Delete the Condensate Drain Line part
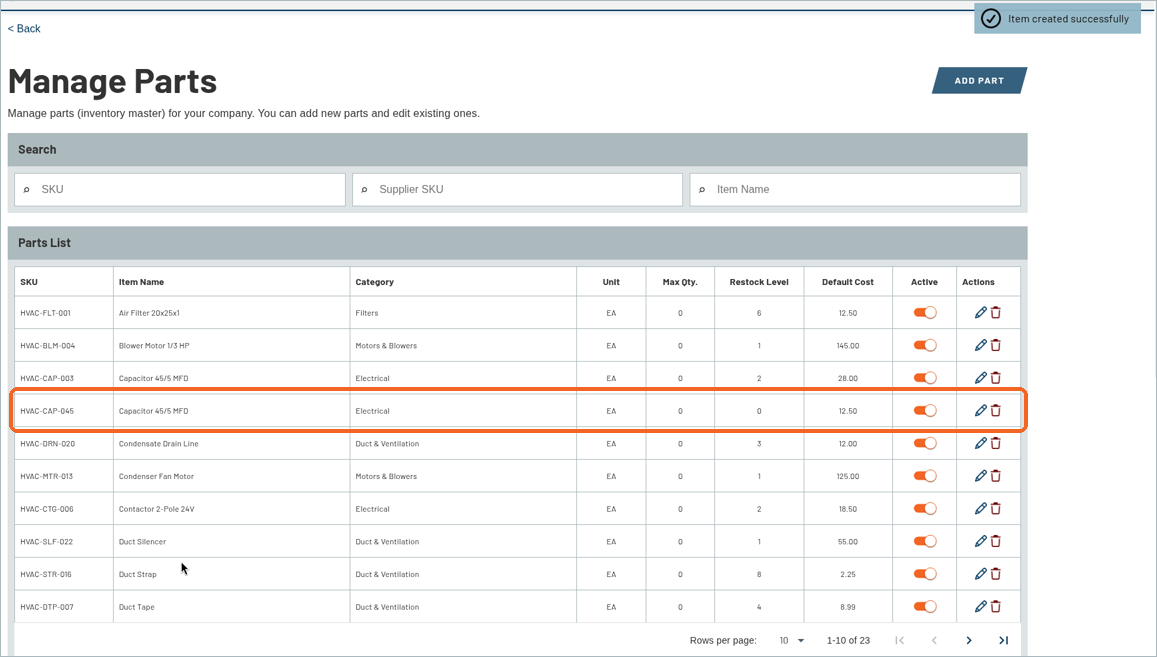1157x657 pixels. [995, 443]
